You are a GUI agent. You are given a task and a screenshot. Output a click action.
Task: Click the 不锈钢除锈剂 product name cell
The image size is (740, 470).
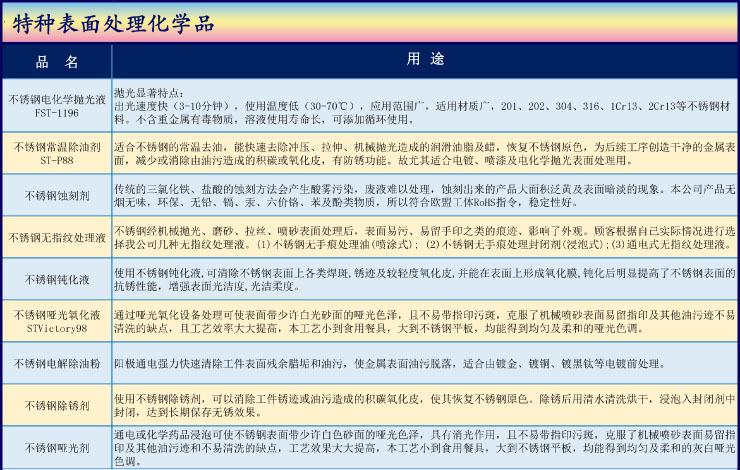(56, 405)
